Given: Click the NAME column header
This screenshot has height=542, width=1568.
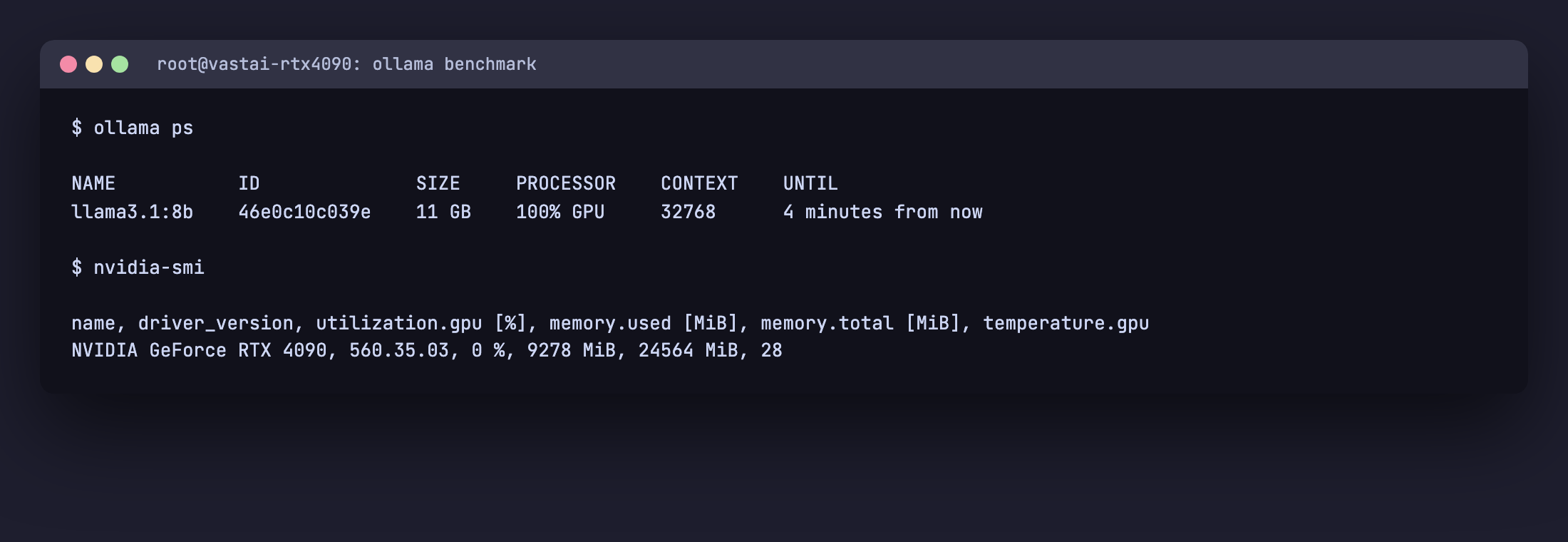Looking at the screenshot, I should click(93, 183).
